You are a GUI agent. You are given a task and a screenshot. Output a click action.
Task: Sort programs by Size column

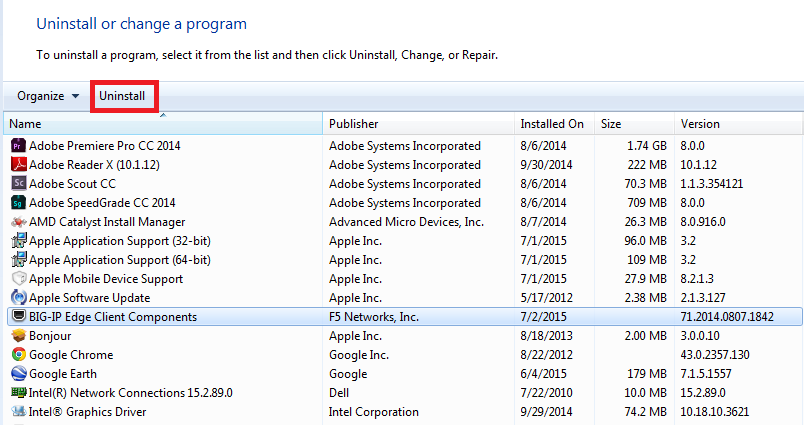(x=634, y=124)
